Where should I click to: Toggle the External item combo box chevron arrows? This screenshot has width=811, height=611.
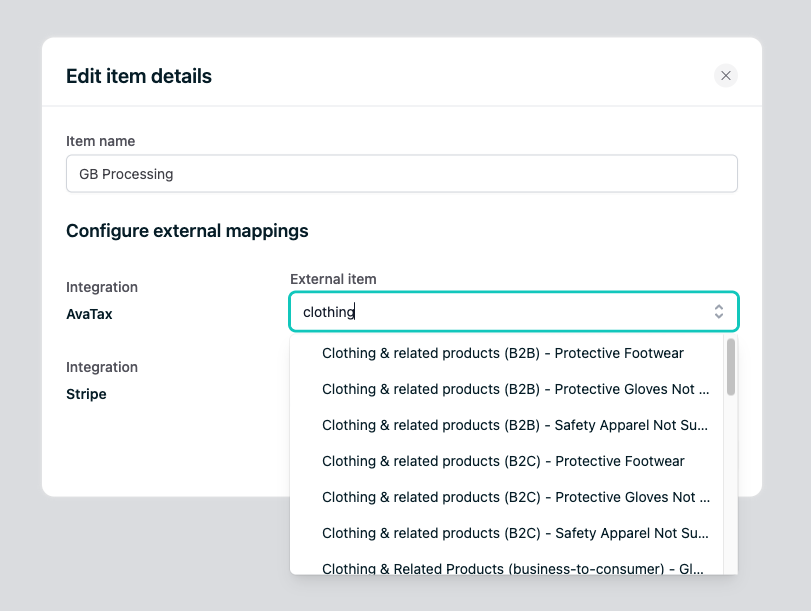click(x=718, y=311)
